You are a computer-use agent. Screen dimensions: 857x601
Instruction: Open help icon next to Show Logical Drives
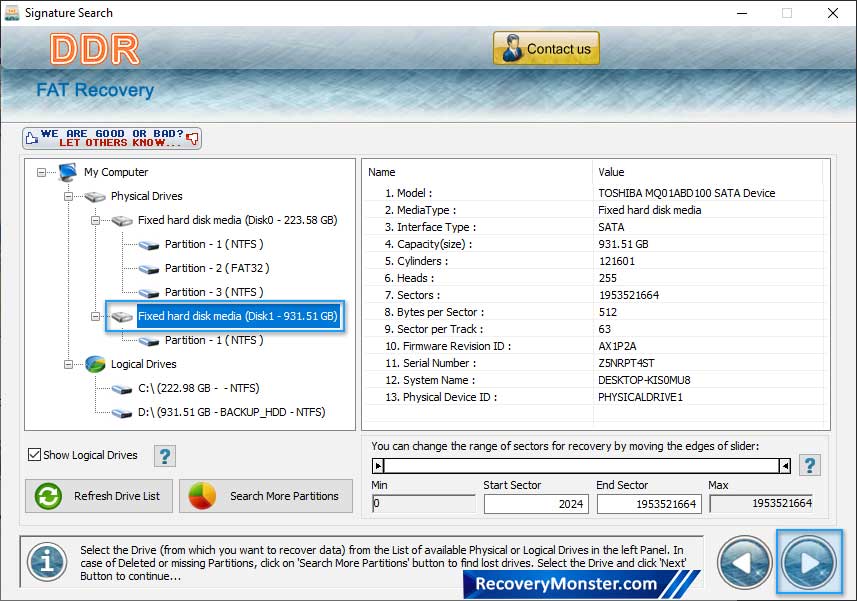pos(165,456)
